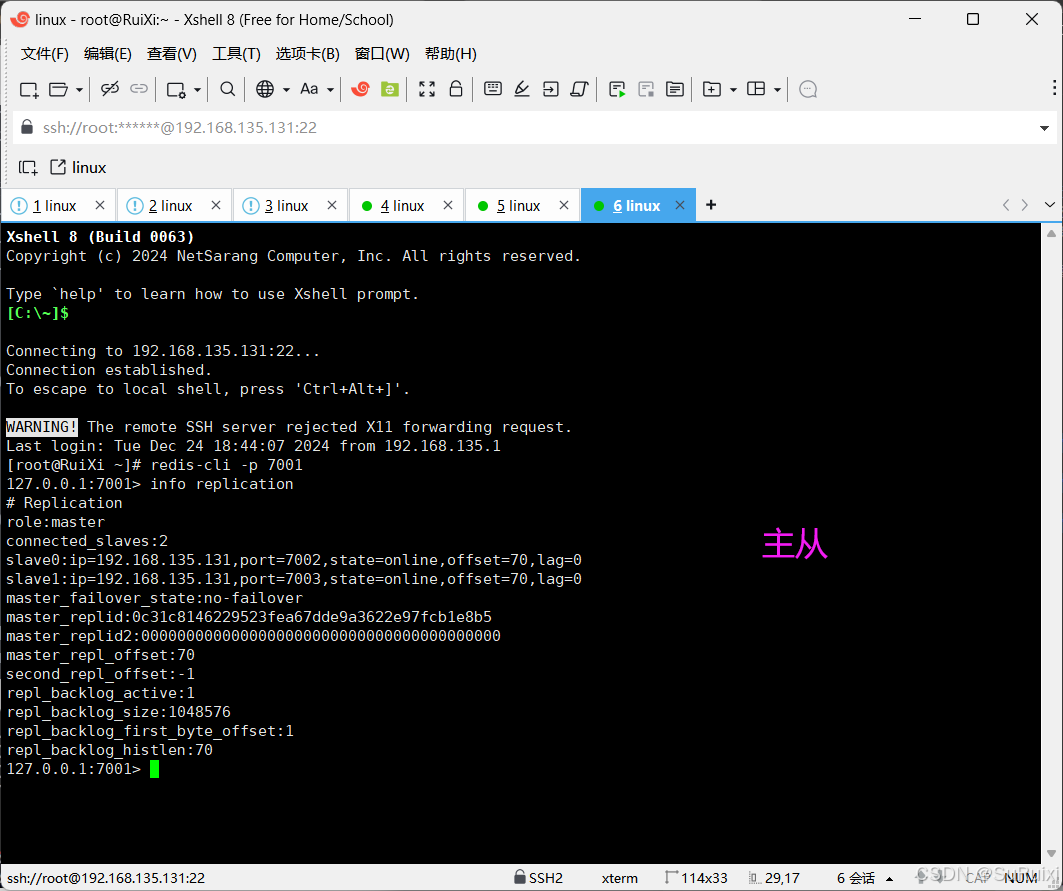Expand new tab group dropdown arrow

pyautogui.click(x=733, y=90)
